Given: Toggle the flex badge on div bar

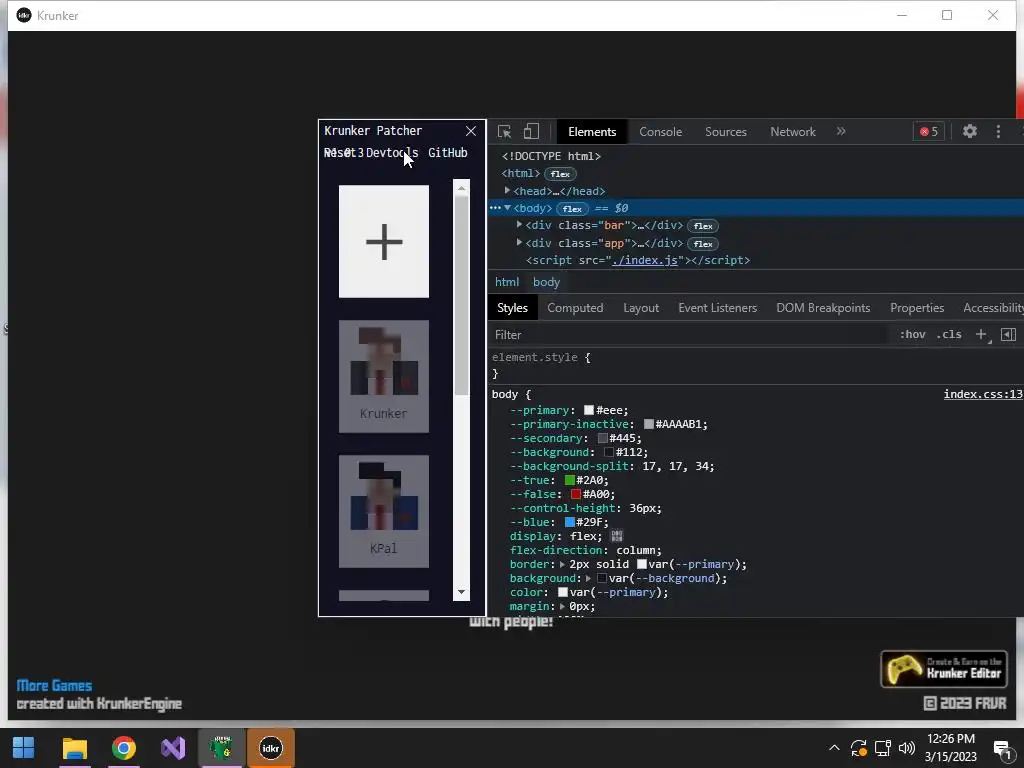Looking at the screenshot, I should coord(703,226).
